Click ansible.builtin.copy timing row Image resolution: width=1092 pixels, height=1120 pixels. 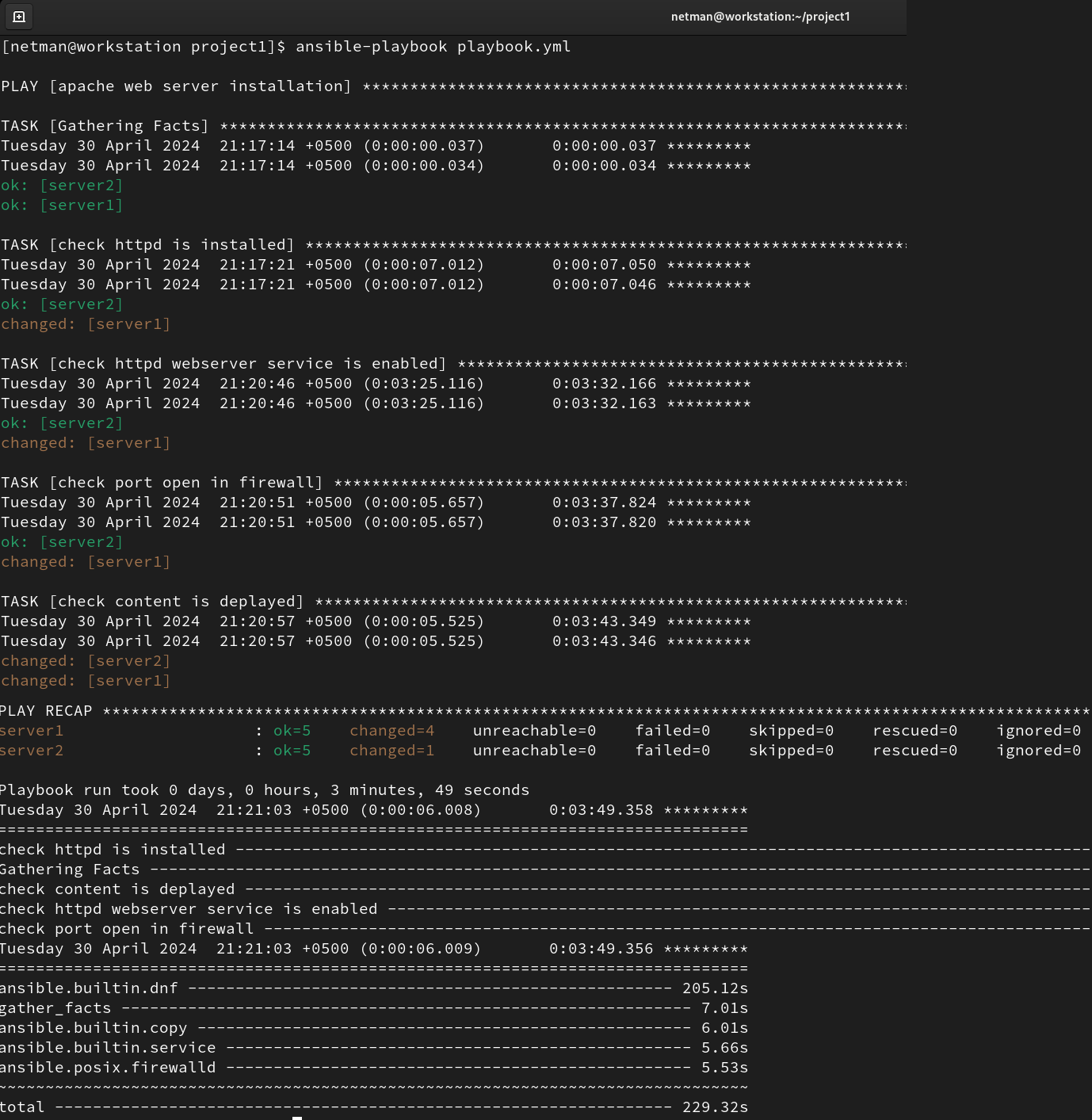pos(374,1028)
